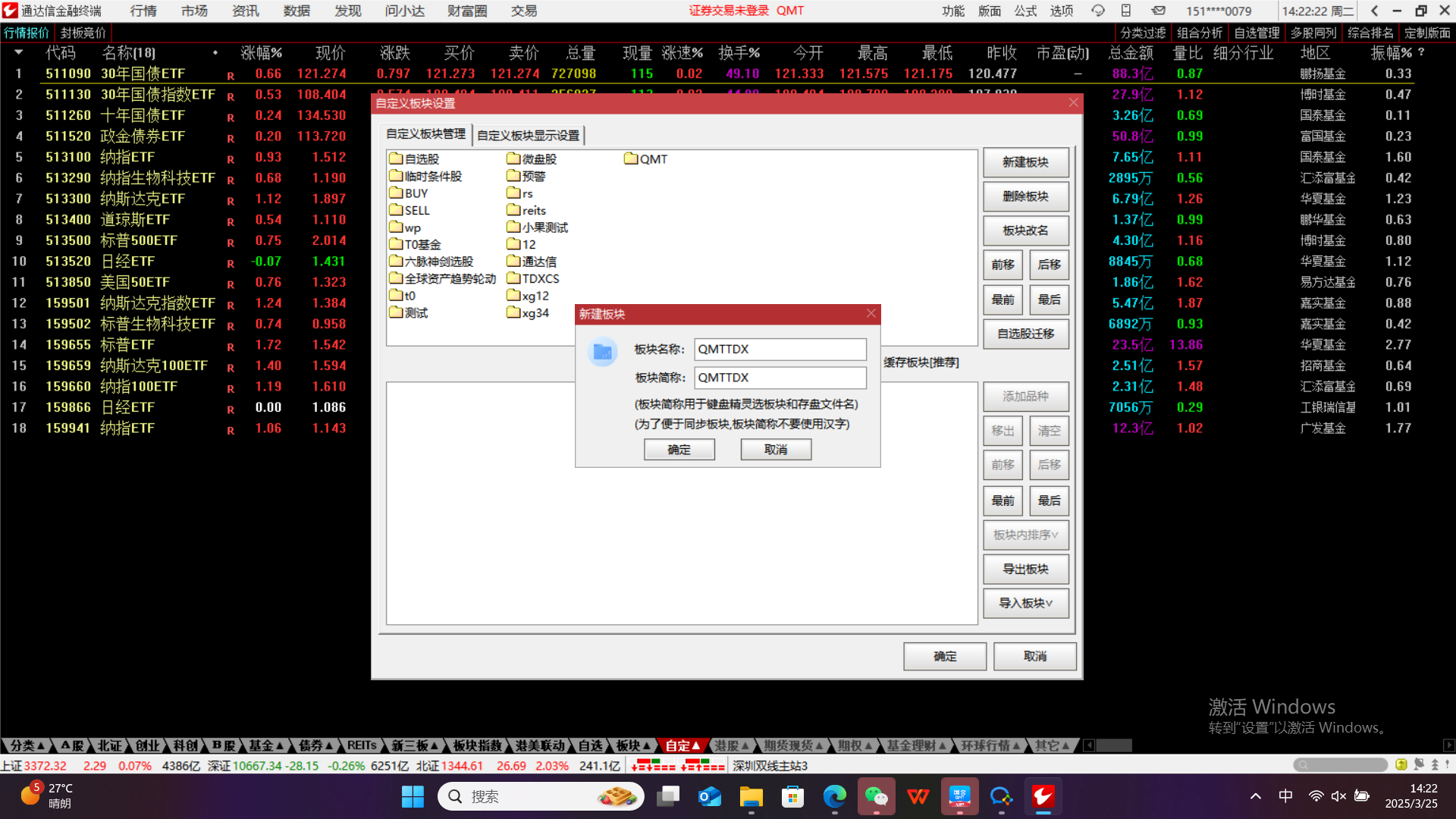Open the 交易 menu
This screenshot has height=819, width=1456.
(x=523, y=11)
